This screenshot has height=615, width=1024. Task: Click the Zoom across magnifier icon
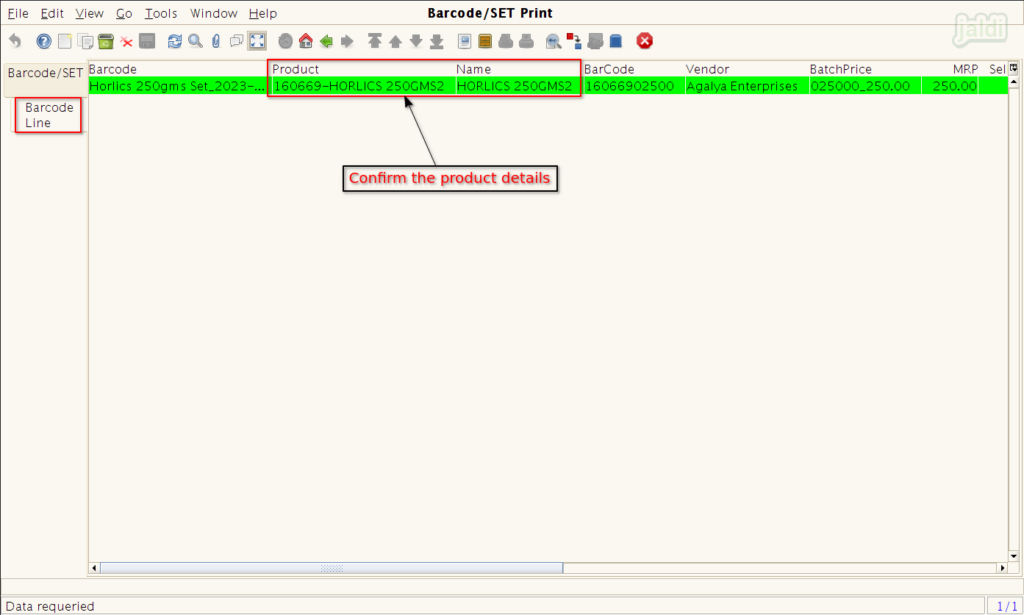click(554, 41)
